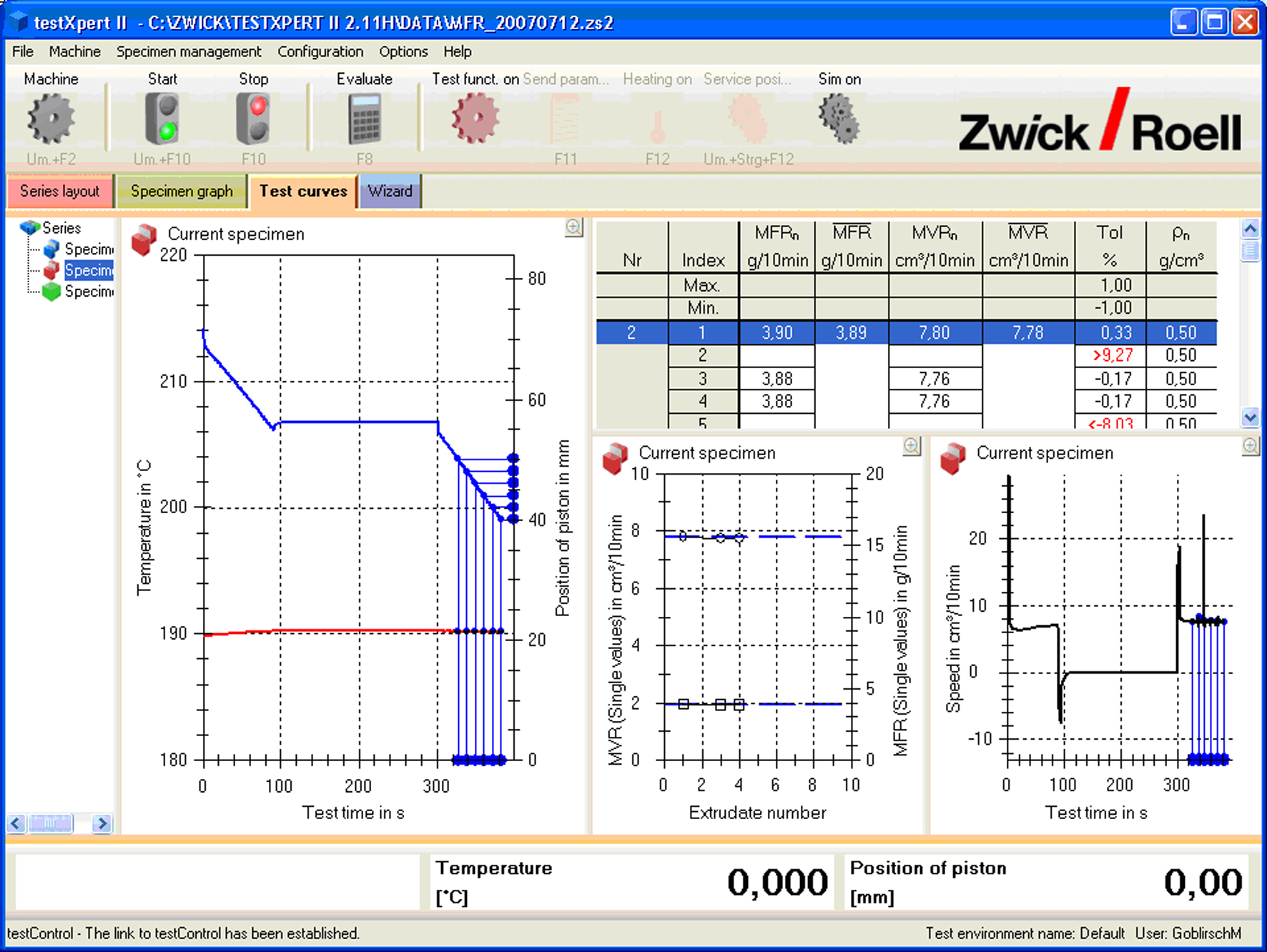
Task: Select the 3,89 mean MFR cell
Action: pyautogui.click(x=852, y=333)
